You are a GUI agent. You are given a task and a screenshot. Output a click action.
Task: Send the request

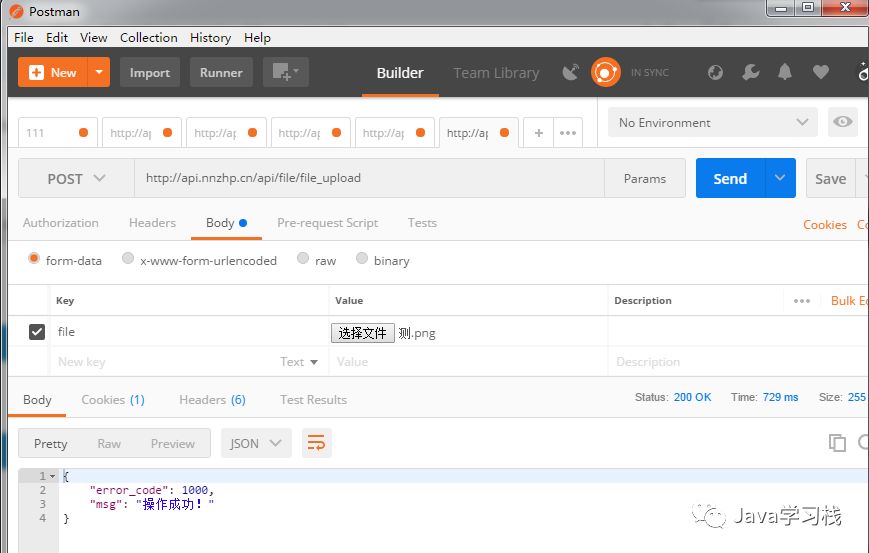point(730,178)
